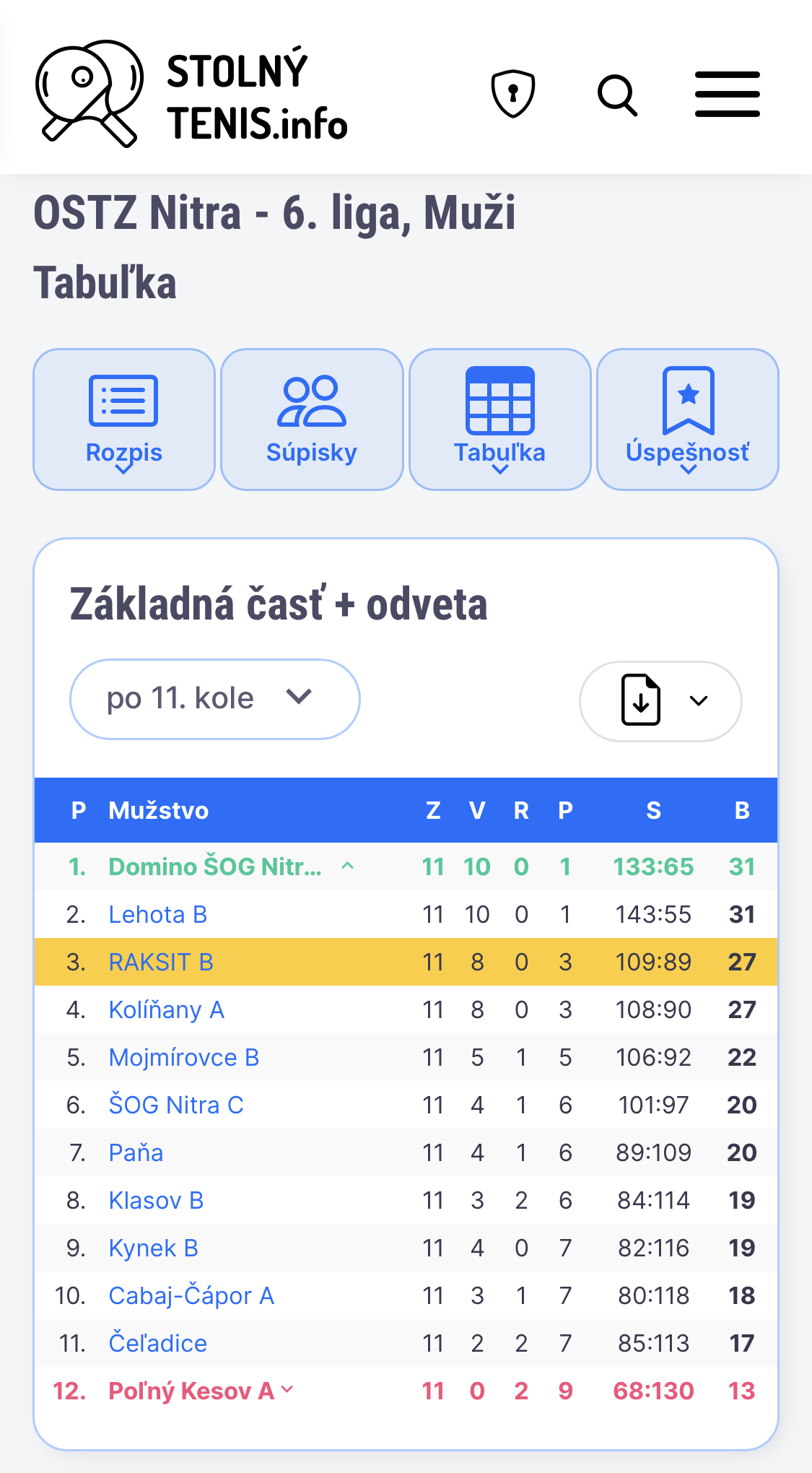Expand Poľný Kesov A row chevron

pos(287,1389)
